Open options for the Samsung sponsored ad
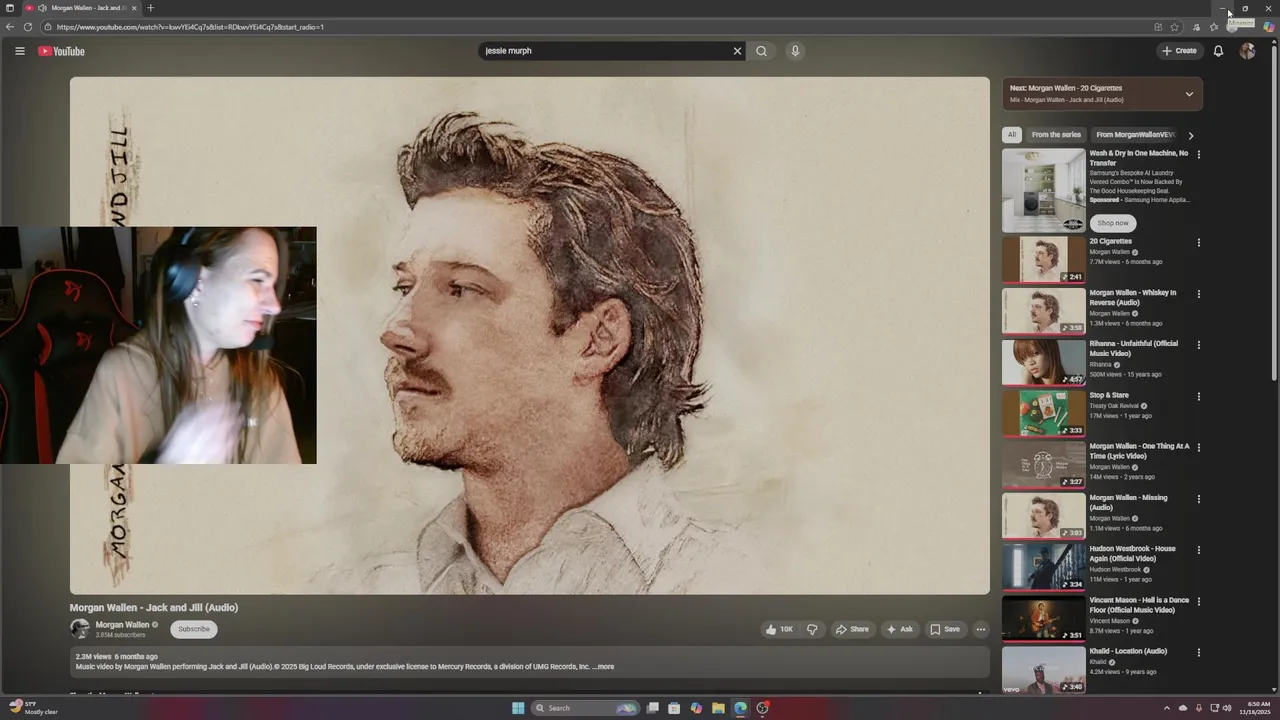1280x720 pixels. tap(1199, 154)
